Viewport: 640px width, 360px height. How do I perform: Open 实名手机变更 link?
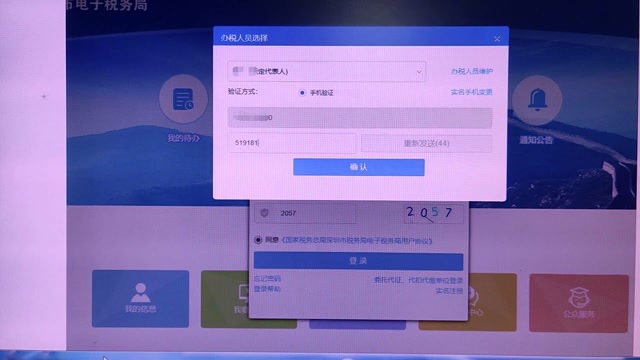(471, 92)
